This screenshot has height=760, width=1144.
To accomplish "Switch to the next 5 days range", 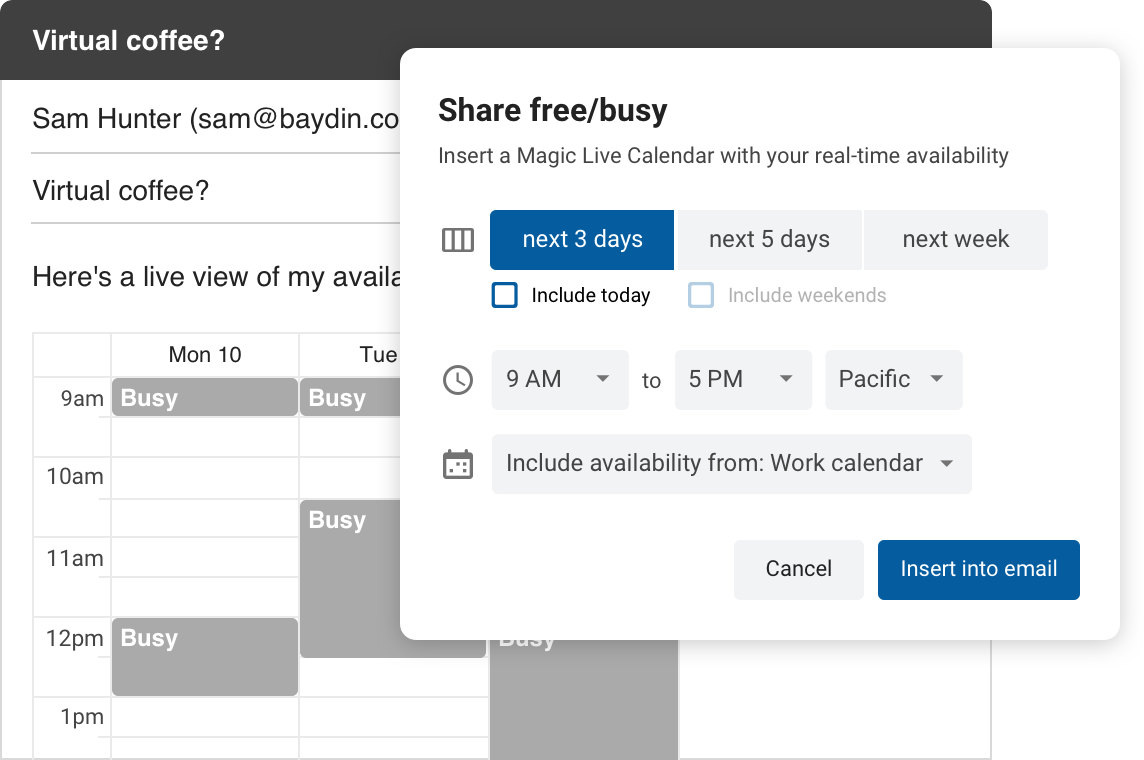I will pyautogui.click(x=769, y=240).
